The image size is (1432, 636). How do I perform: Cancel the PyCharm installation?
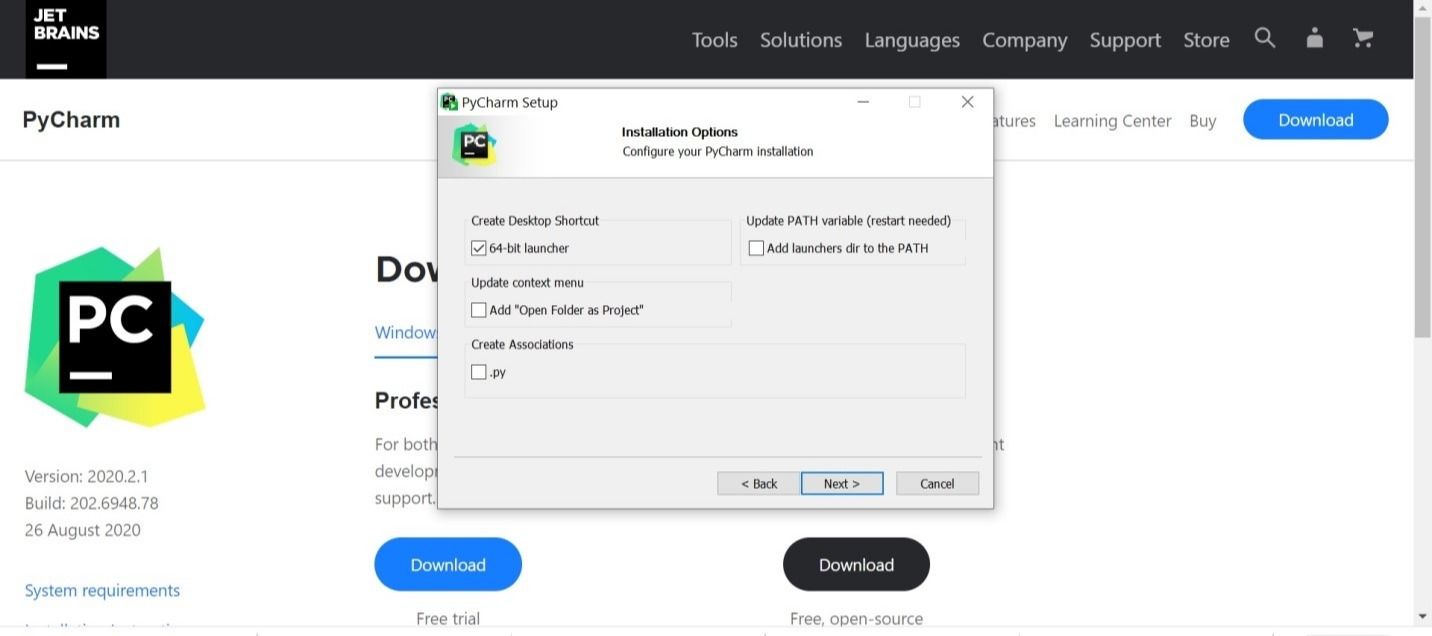(x=937, y=484)
